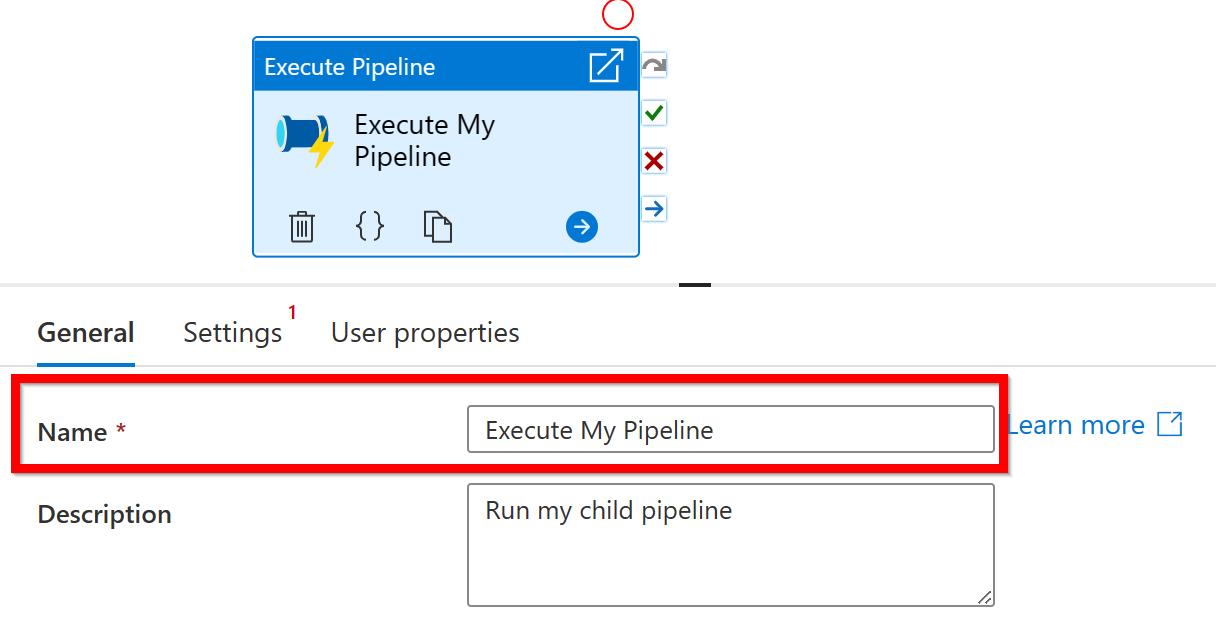View activity source code braces icon
The image size is (1216, 635).
click(x=370, y=226)
